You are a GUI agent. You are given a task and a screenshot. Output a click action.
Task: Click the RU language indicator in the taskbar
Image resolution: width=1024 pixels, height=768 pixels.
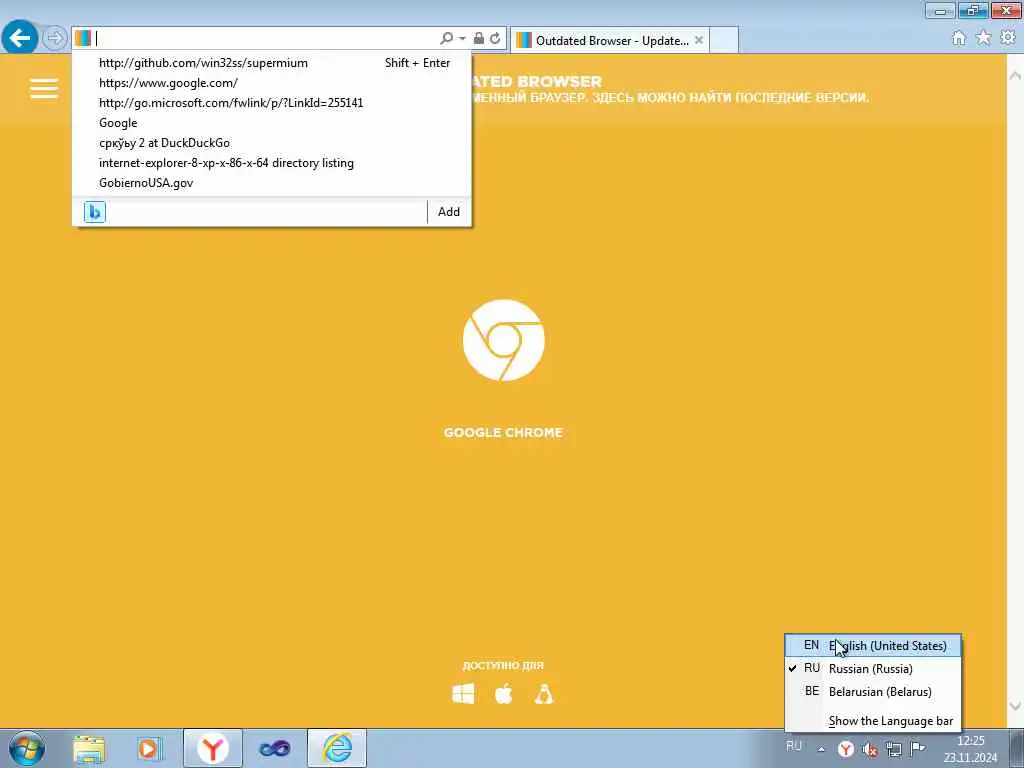(793, 746)
